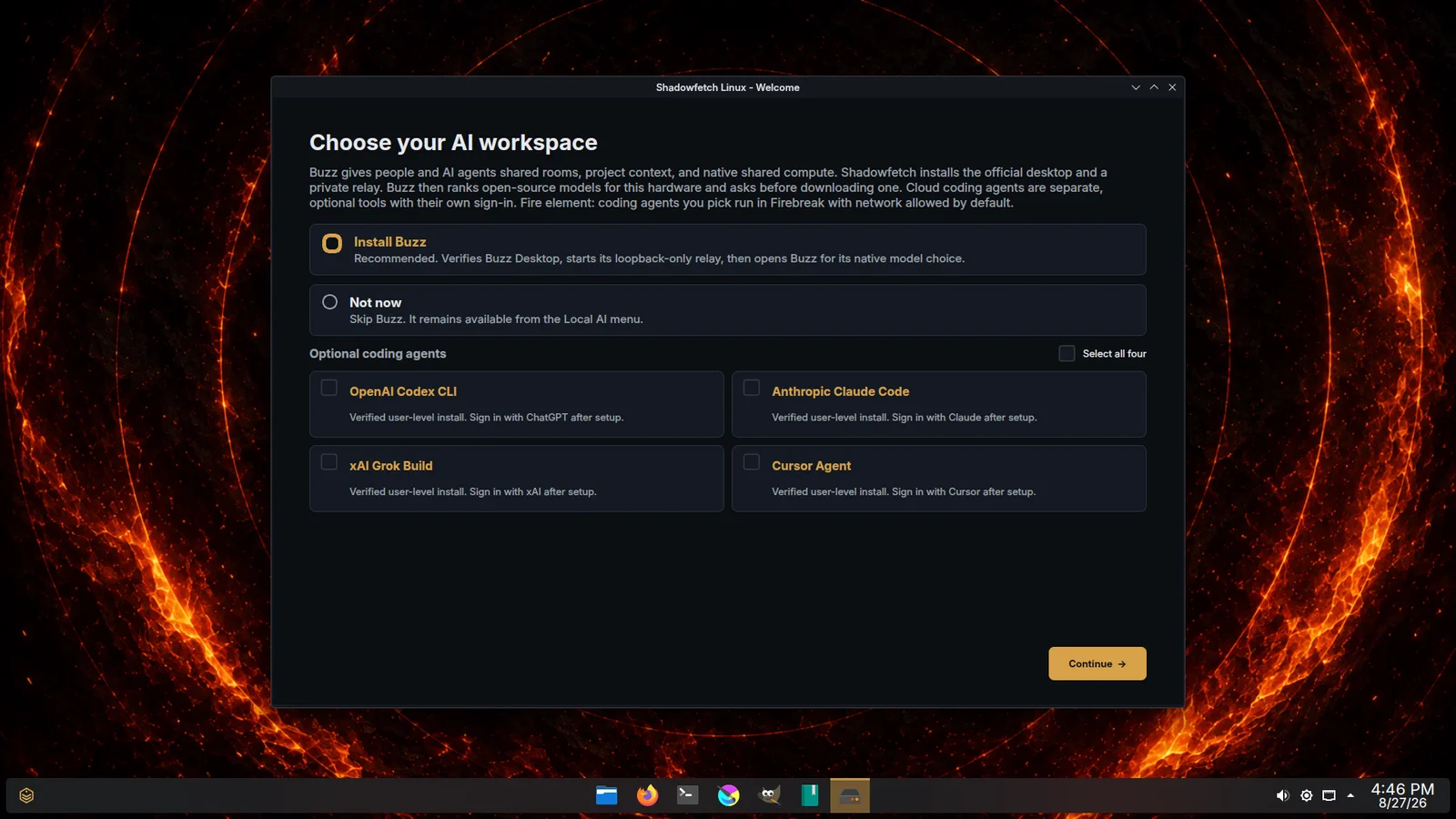Click the display tray icon
This screenshot has width=1456, height=819.
(1329, 795)
